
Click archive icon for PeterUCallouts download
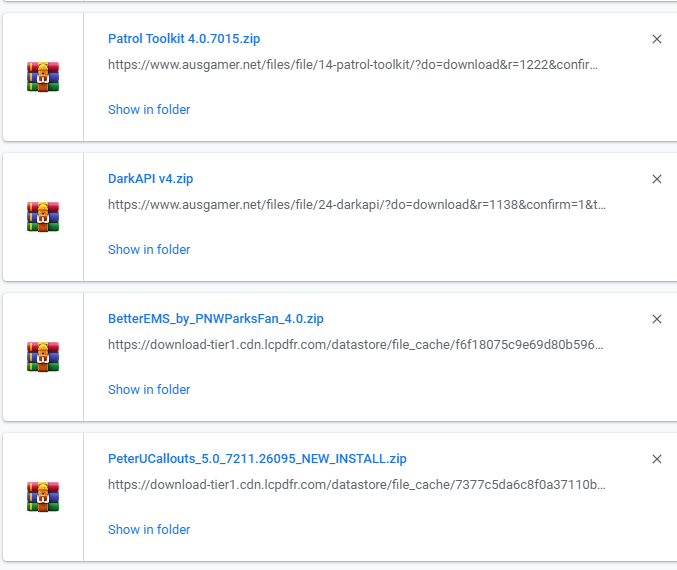(x=43, y=497)
